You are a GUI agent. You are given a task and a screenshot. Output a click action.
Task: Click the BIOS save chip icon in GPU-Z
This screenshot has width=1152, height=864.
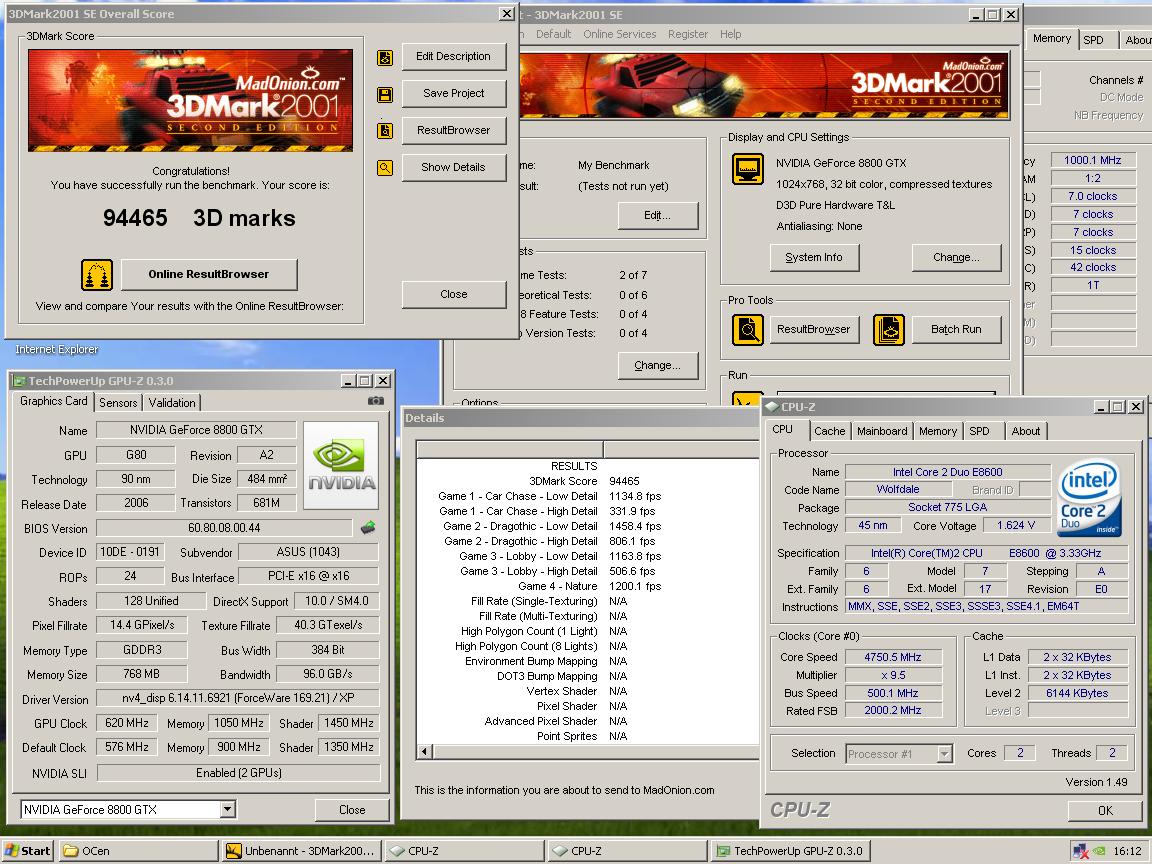[x=368, y=527]
